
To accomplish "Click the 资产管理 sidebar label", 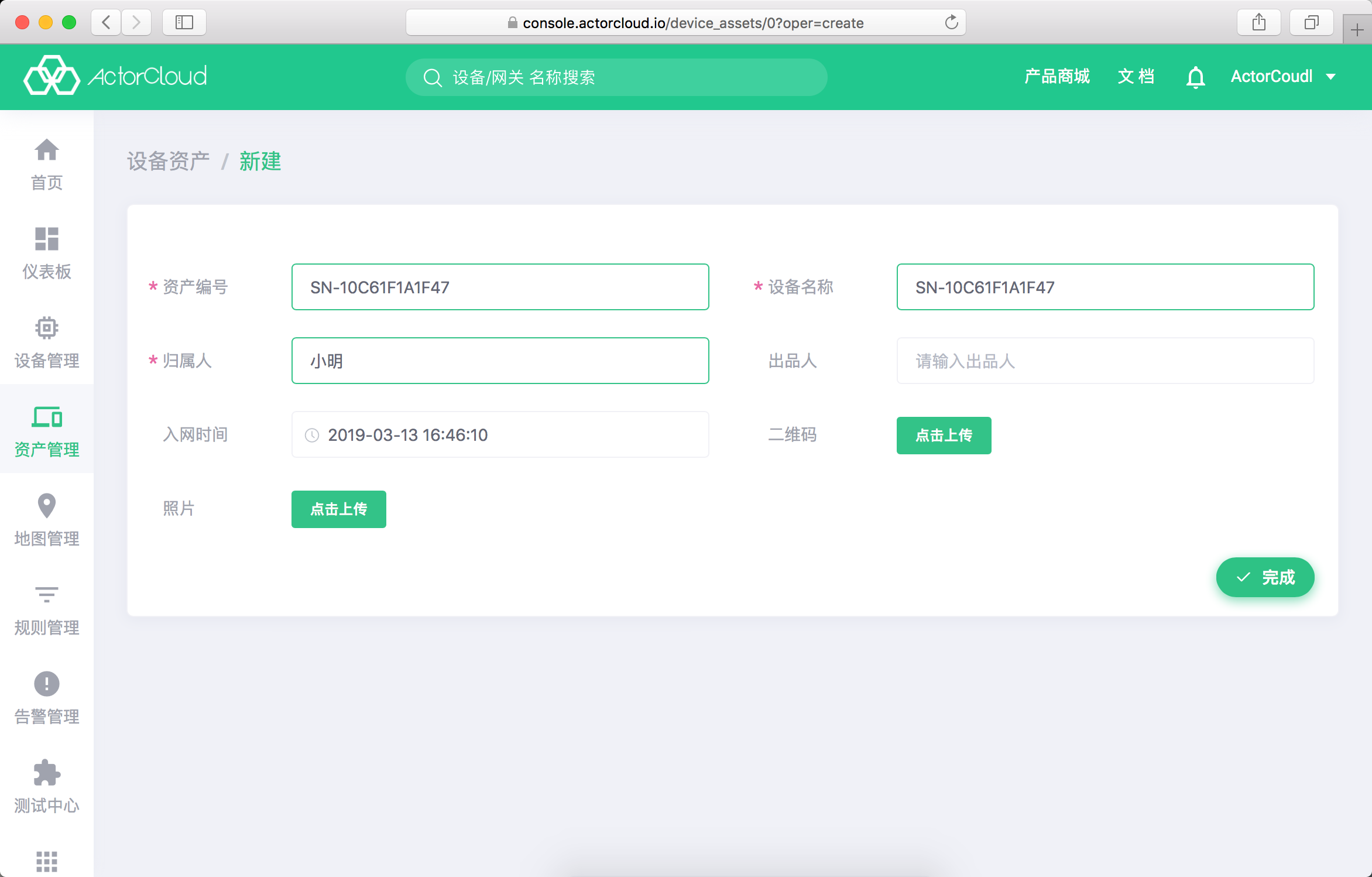I will (47, 450).
